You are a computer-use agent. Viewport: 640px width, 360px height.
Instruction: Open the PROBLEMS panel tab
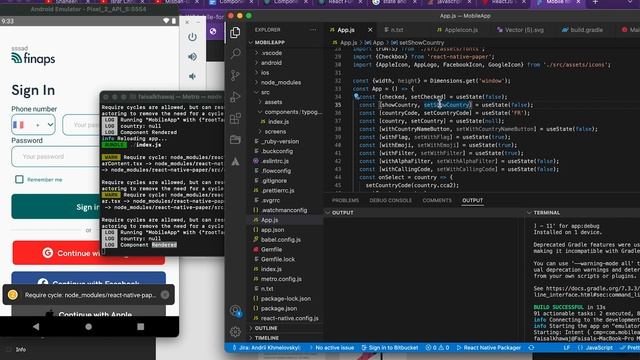(345, 200)
